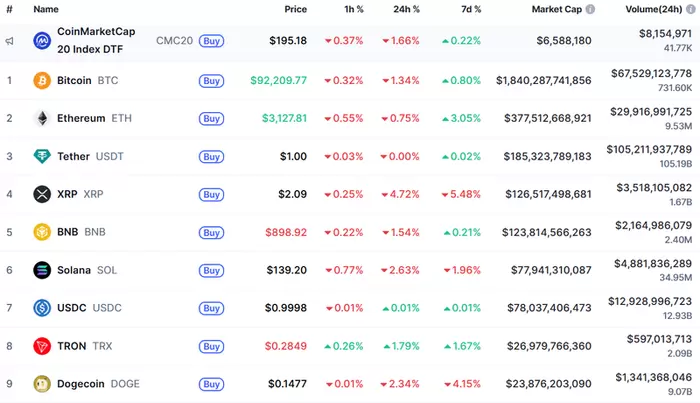700x403 pixels.
Task: Sort by 7d % column header
Action: click(469, 9)
